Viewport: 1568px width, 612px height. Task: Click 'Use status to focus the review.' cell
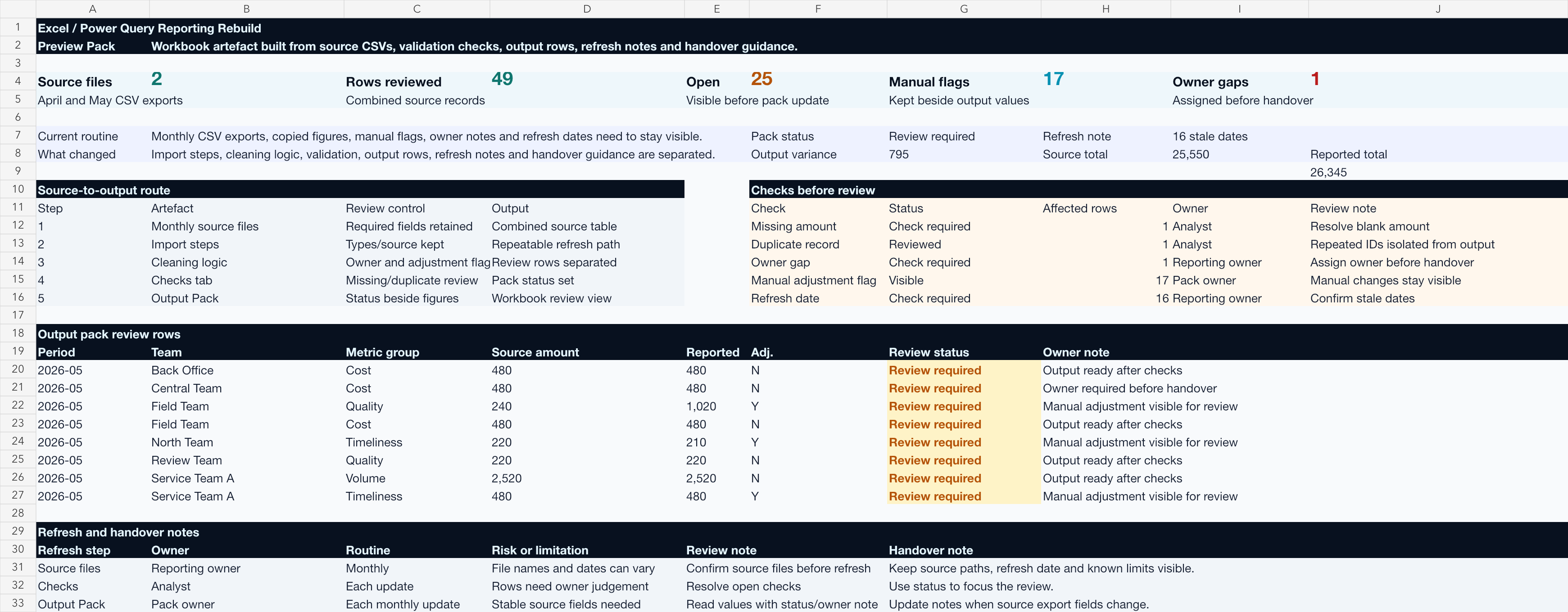click(971, 586)
